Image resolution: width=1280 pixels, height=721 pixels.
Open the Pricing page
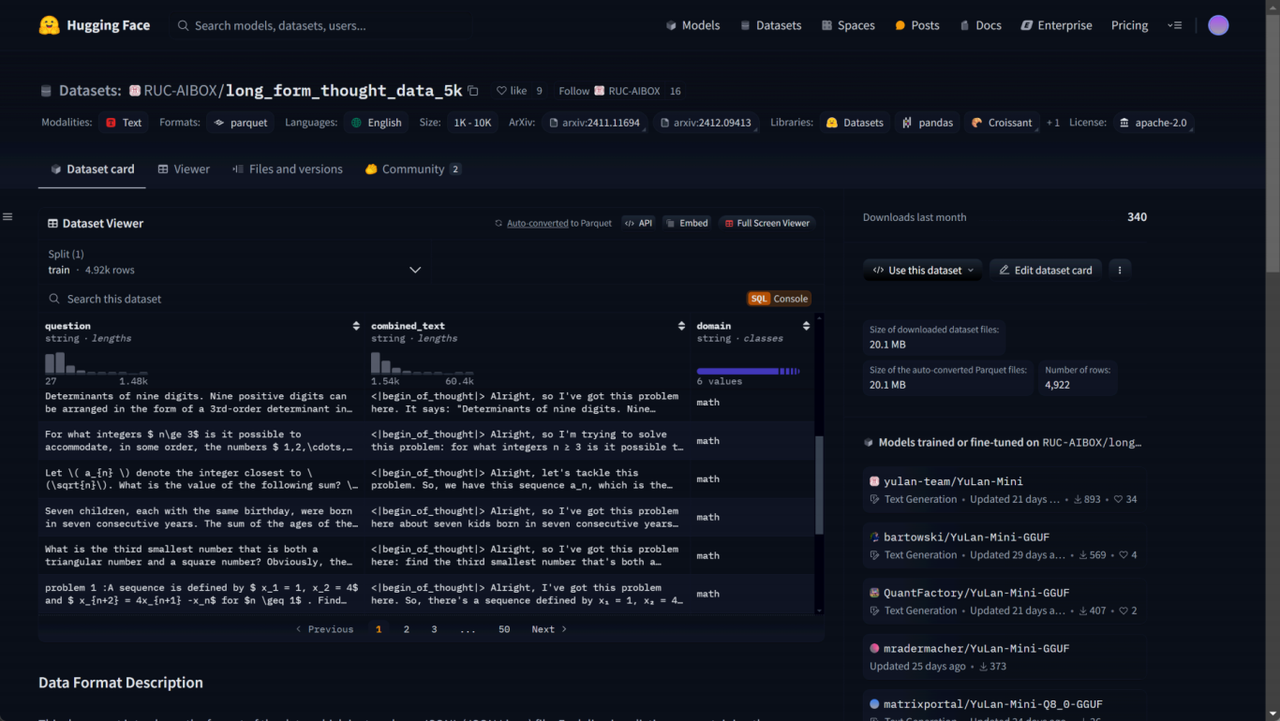click(1129, 25)
